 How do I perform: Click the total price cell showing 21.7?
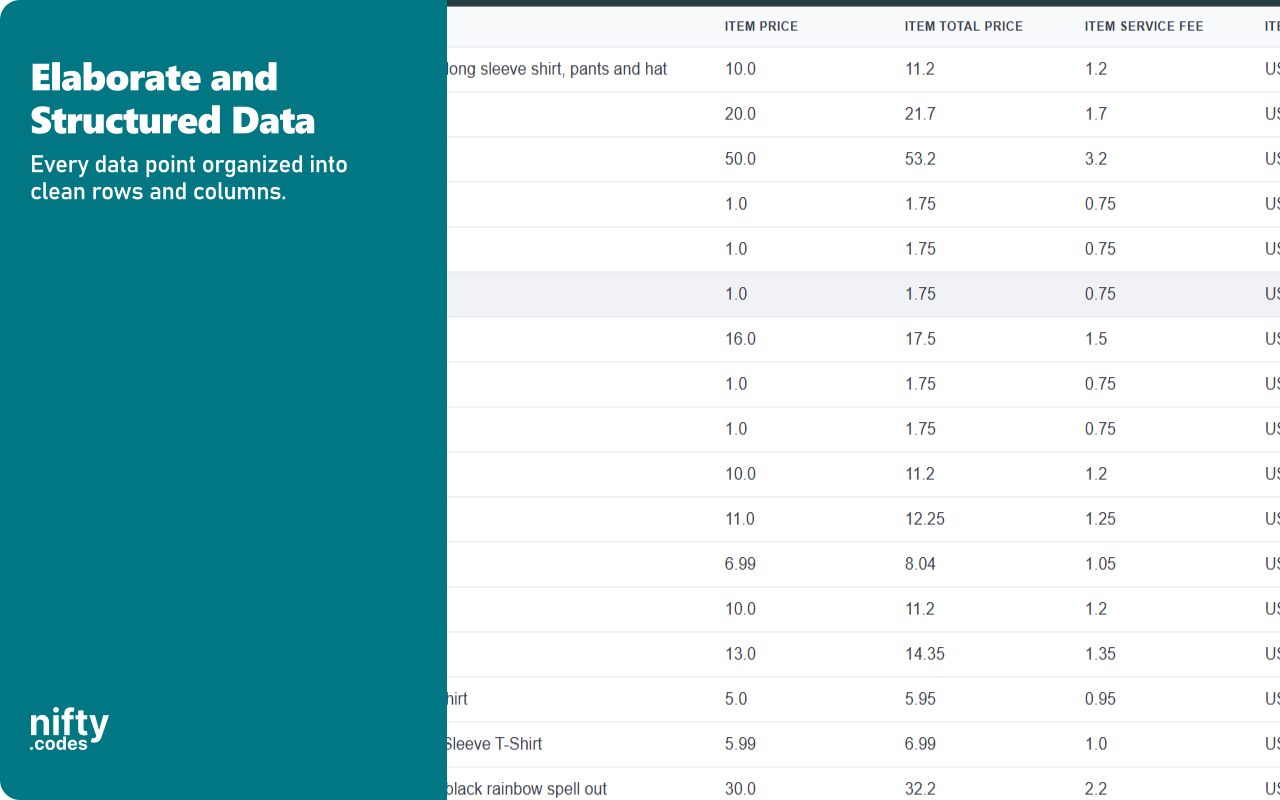click(x=920, y=114)
